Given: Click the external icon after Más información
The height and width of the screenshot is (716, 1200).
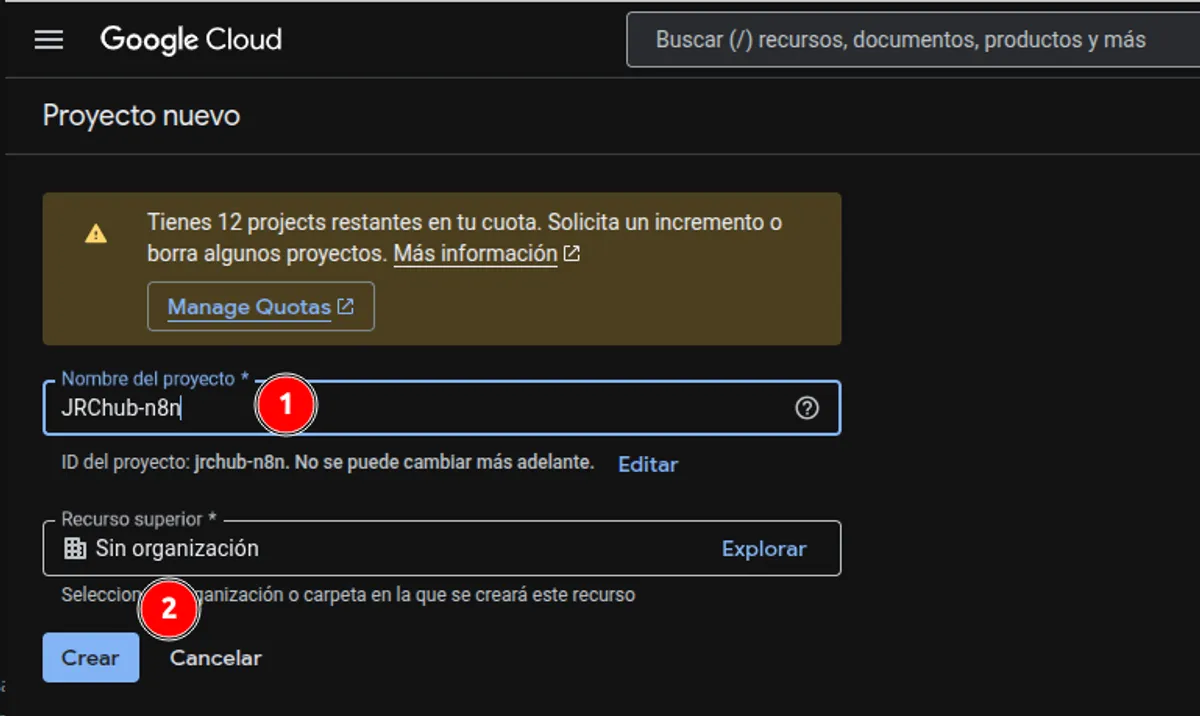Looking at the screenshot, I should pyautogui.click(x=572, y=254).
